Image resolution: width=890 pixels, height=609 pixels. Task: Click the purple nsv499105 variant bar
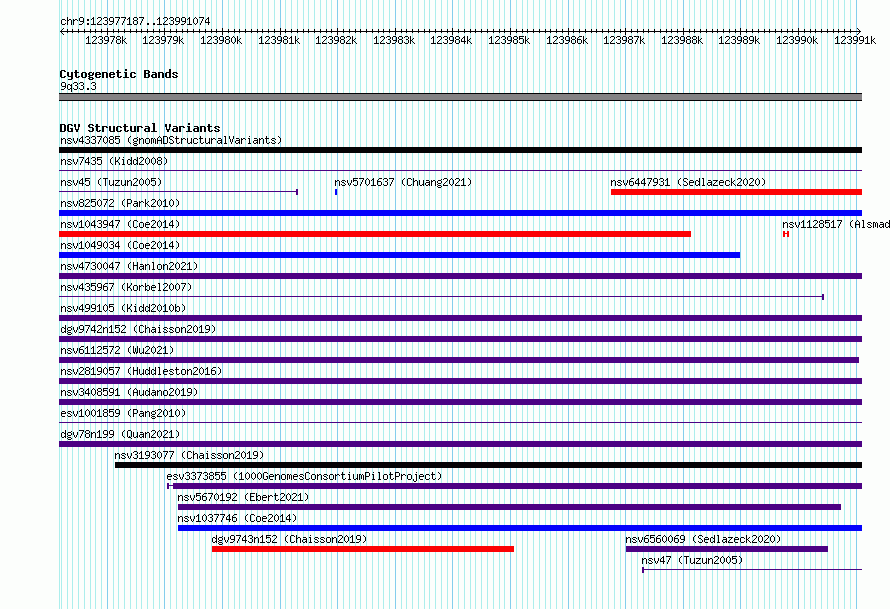(460, 318)
